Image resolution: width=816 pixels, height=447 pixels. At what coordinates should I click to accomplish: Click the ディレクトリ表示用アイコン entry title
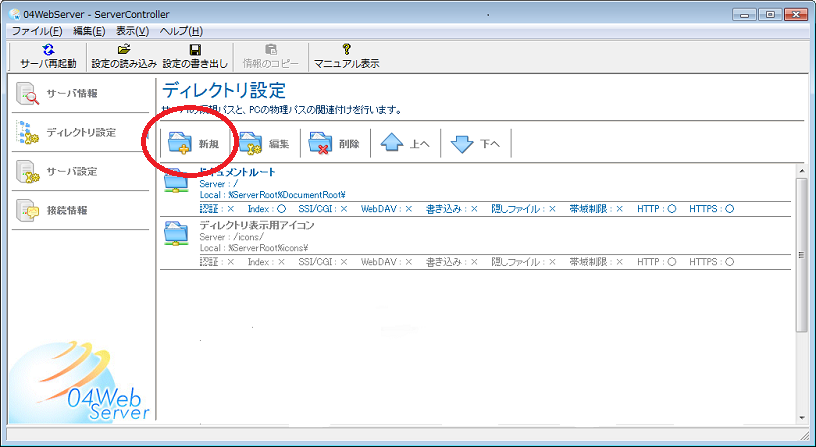tap(257, 225)
